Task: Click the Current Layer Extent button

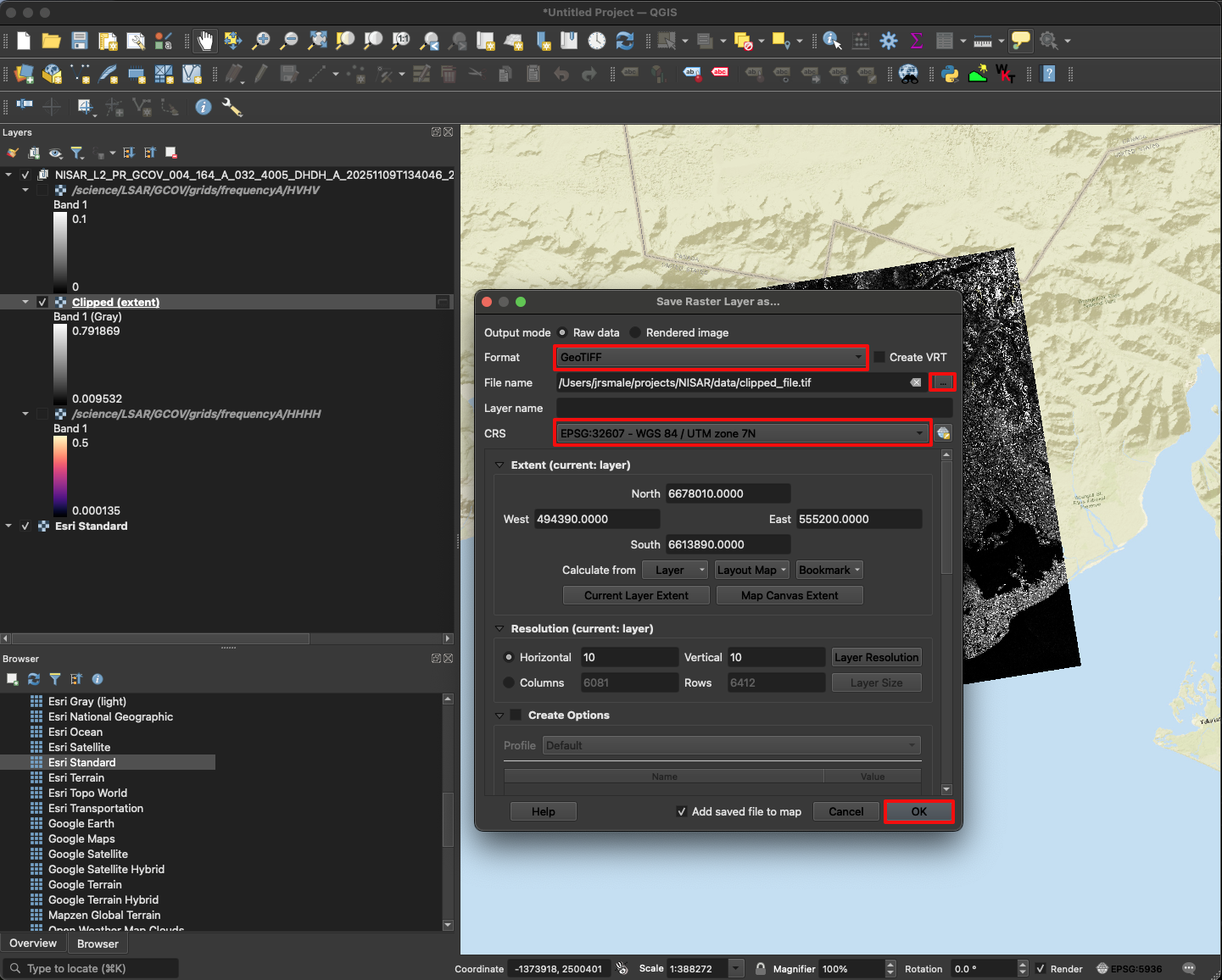Action: 635,595
